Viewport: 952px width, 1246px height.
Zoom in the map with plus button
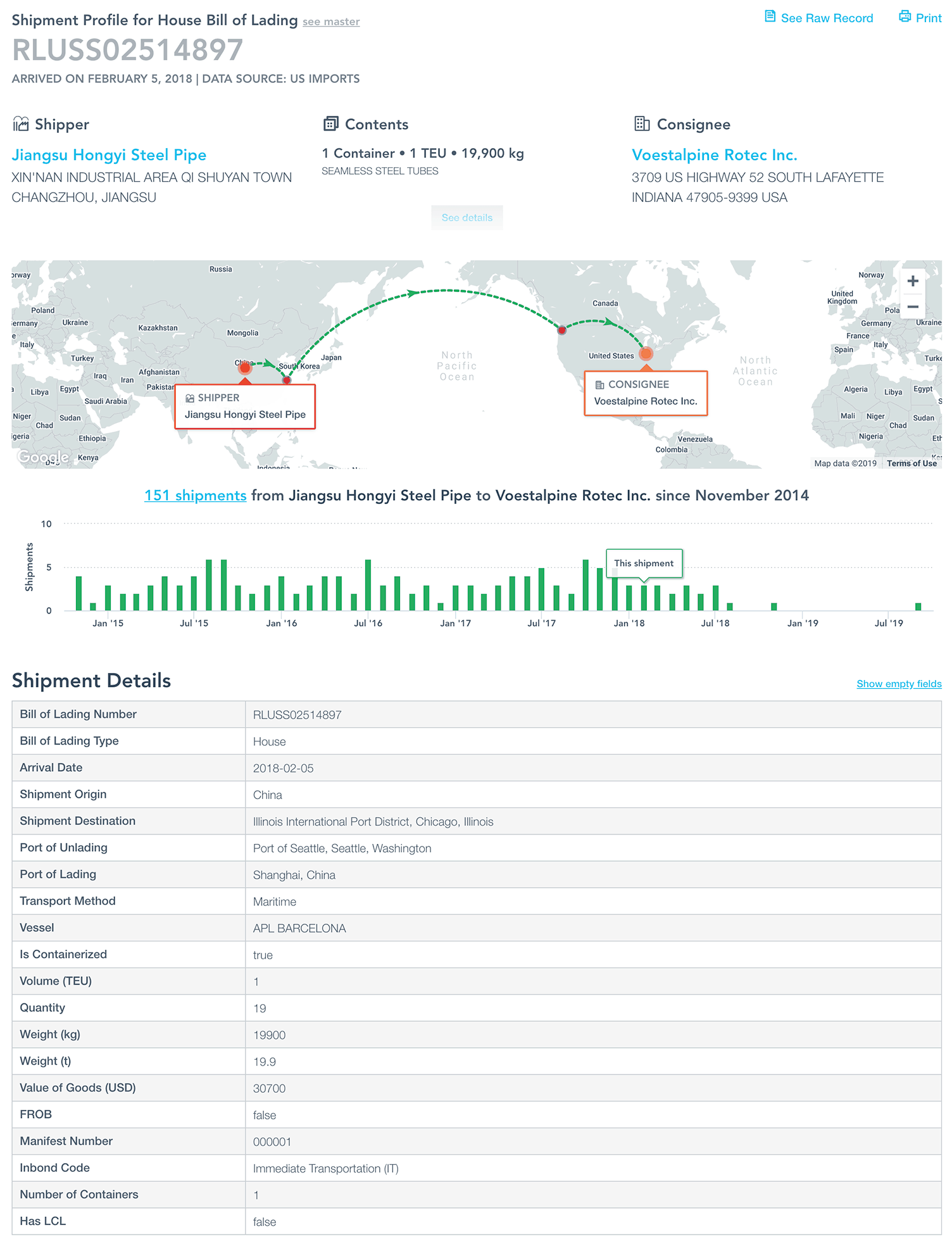[912, 280]
